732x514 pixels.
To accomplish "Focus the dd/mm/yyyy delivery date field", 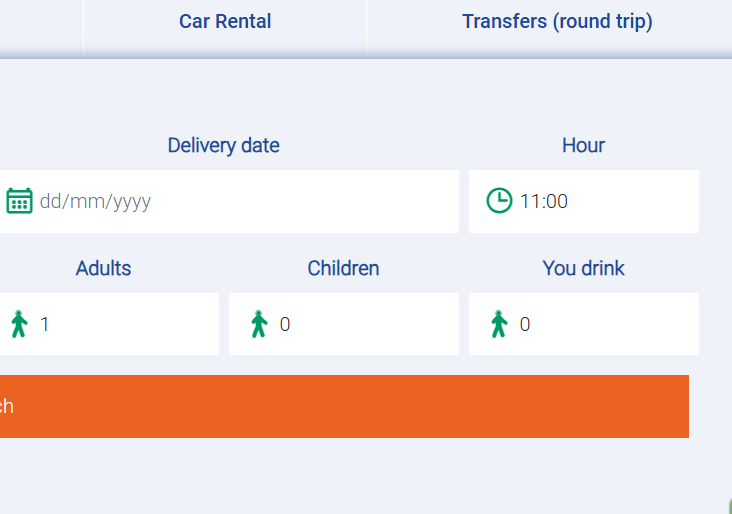I will coord(240,201).
